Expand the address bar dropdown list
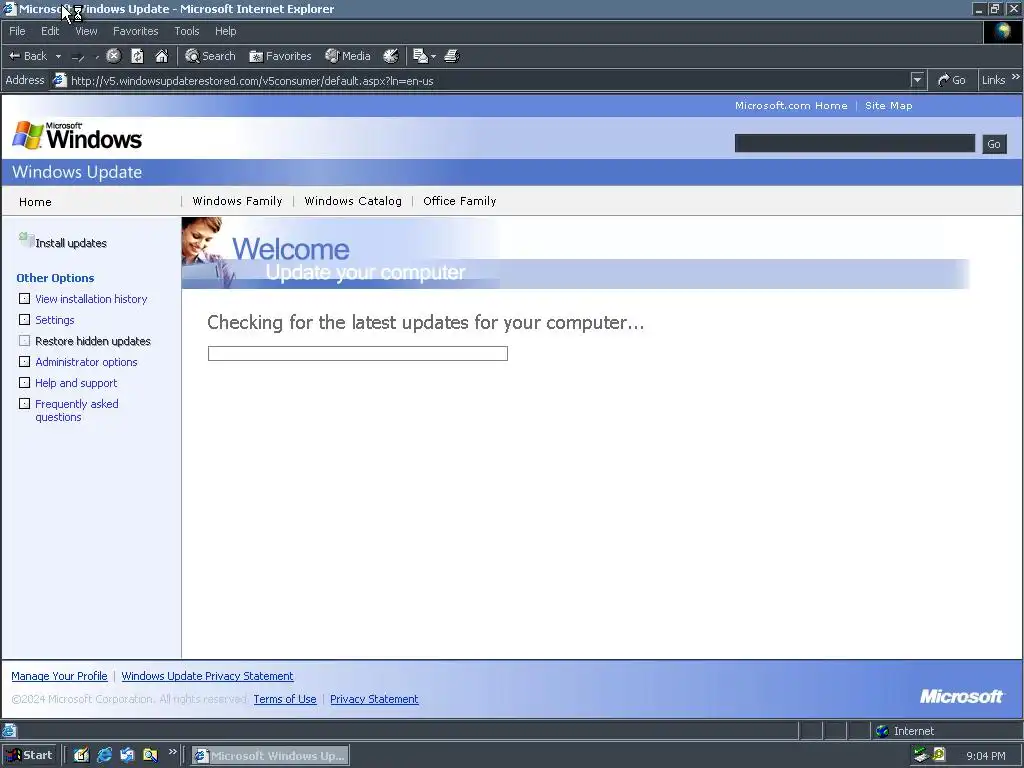 pos(917,80)
